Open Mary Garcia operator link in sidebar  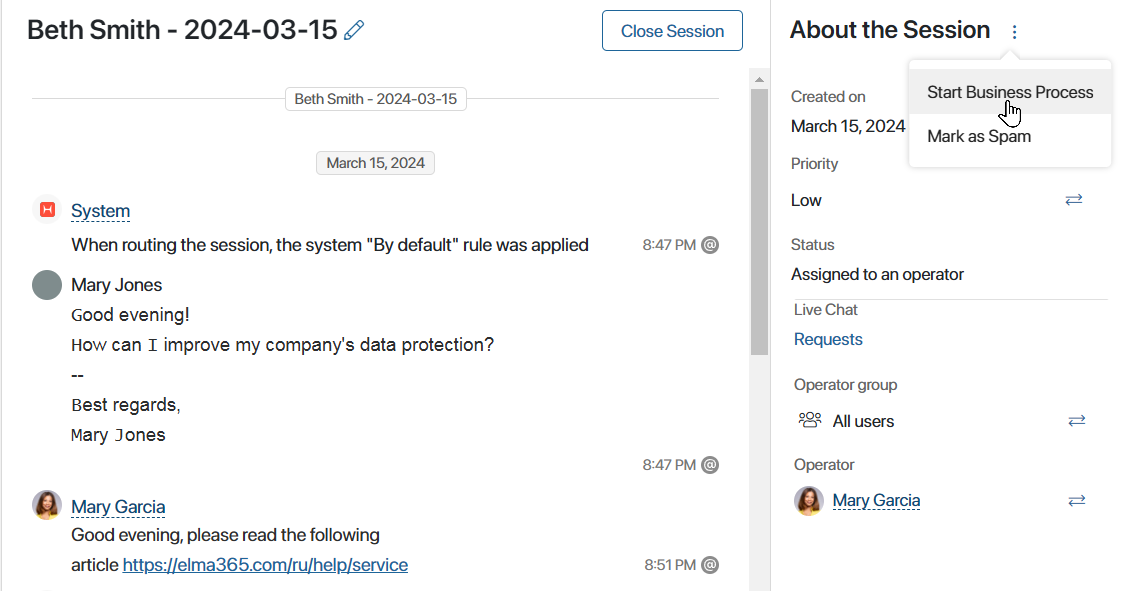[876, 500]
